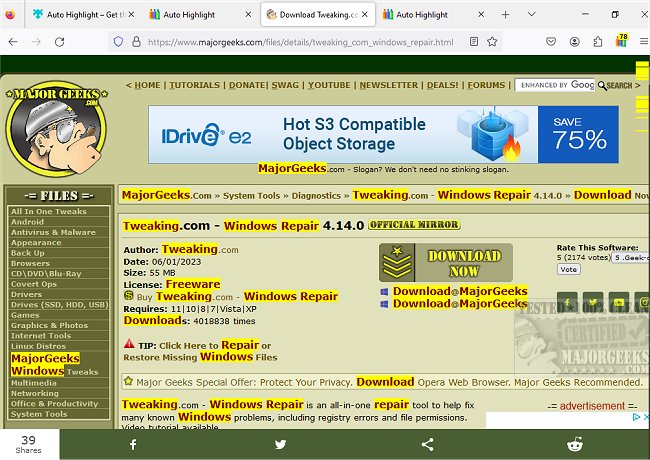Open the TUTORIALS navigation link
The height and width of the screenshot is (460, 650).
pyautogui.click(x=194, y=85)
